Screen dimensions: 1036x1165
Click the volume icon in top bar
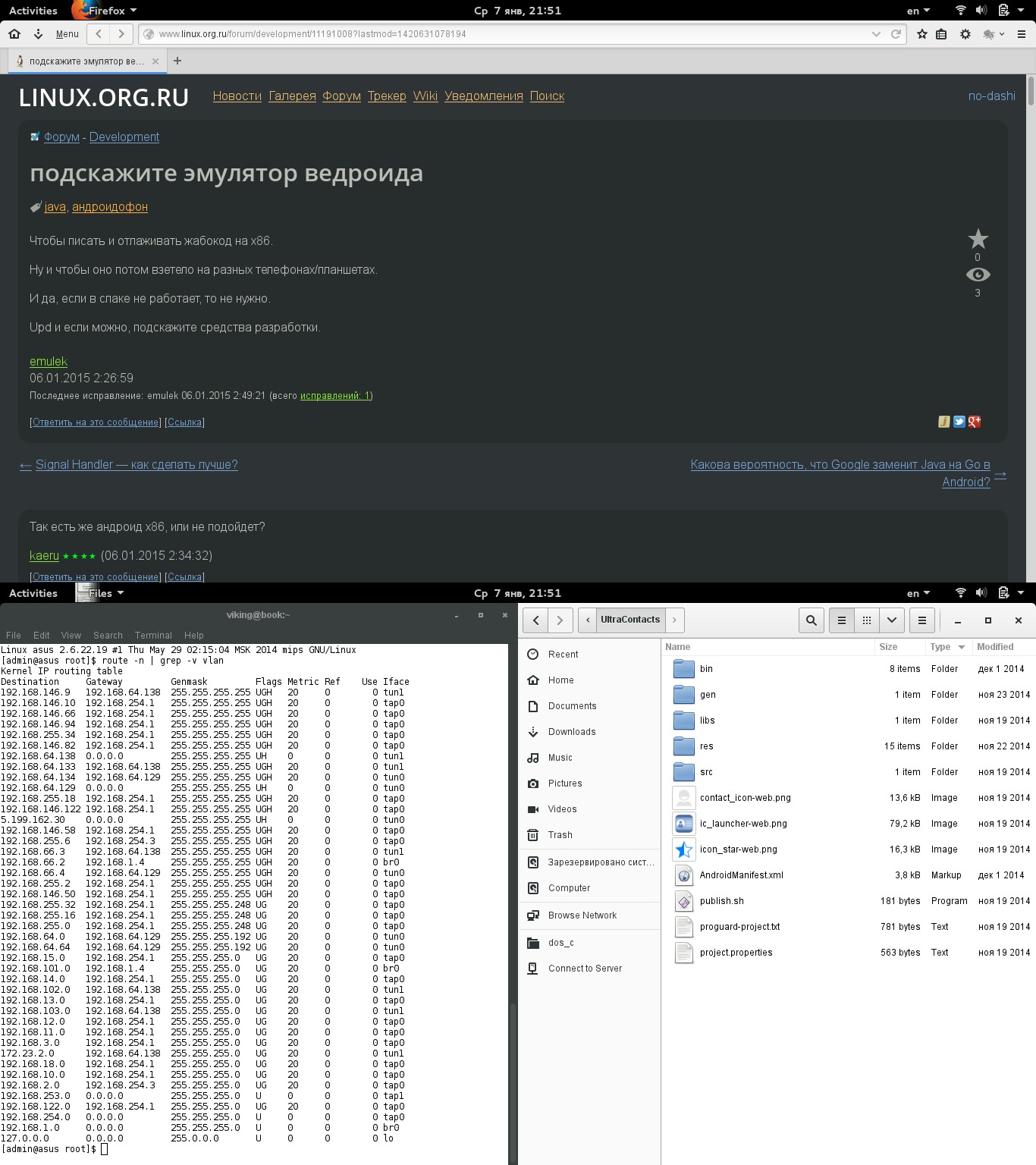pyautogui.click(x=981, y=11)
